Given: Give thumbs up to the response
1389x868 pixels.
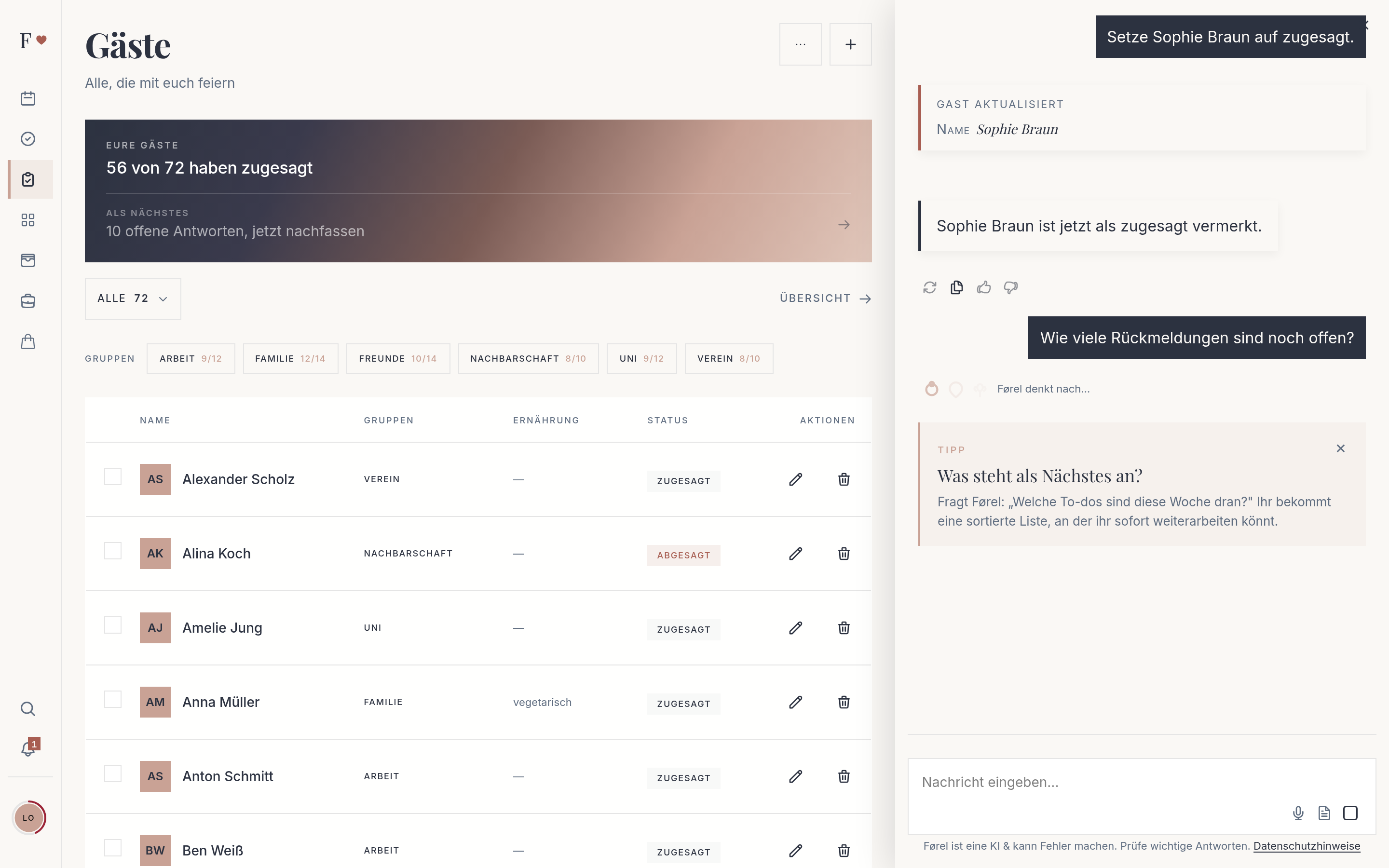Looking at the screenshot, I should pyautogui.click(x=984, y=287).
